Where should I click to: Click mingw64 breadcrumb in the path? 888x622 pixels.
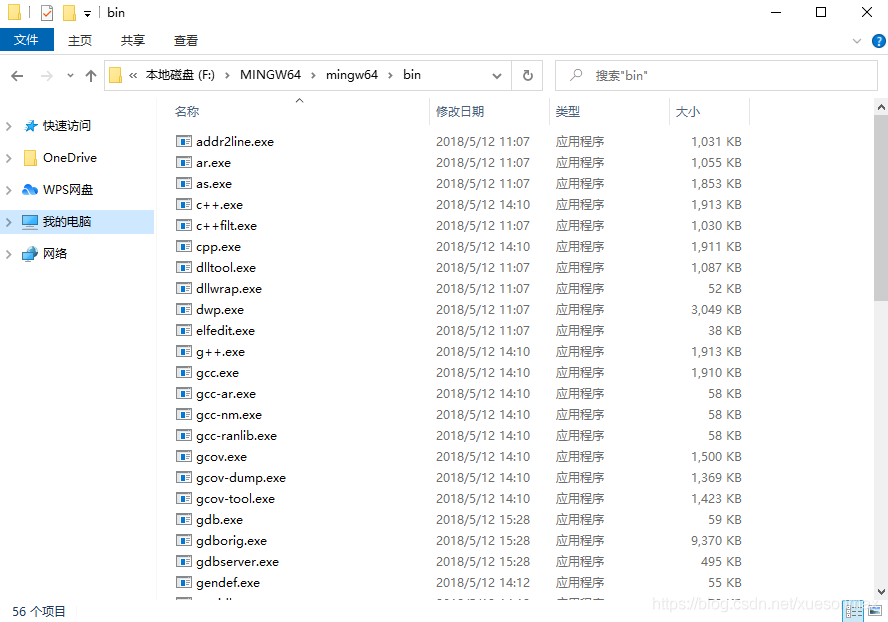351,75
